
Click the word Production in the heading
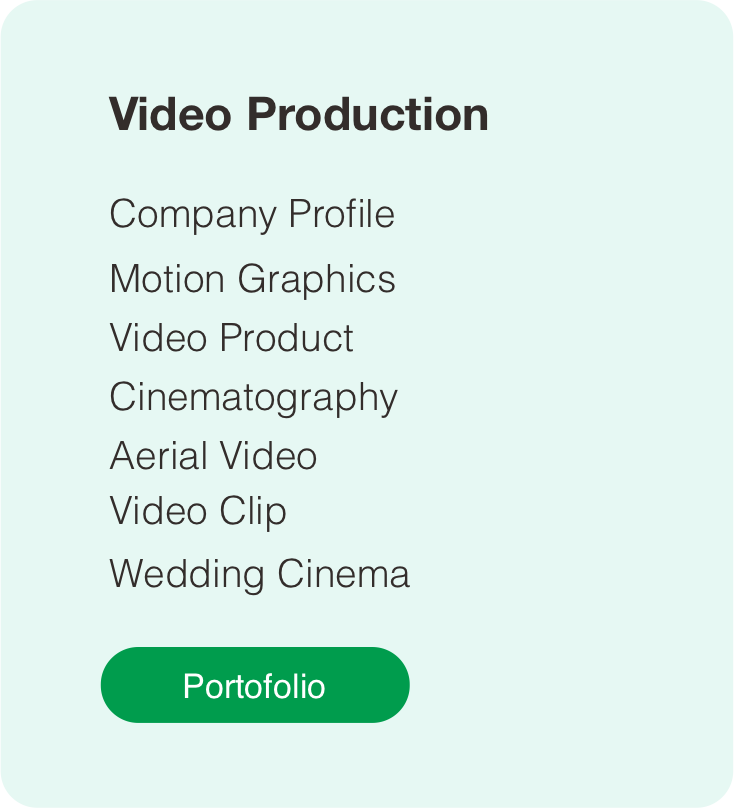(x=368, y=114)
